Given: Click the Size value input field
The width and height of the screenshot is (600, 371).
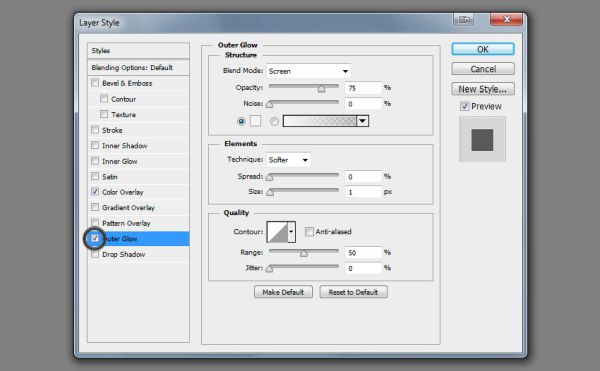Looking at the screenshot, I should click(x=363, y=192).
